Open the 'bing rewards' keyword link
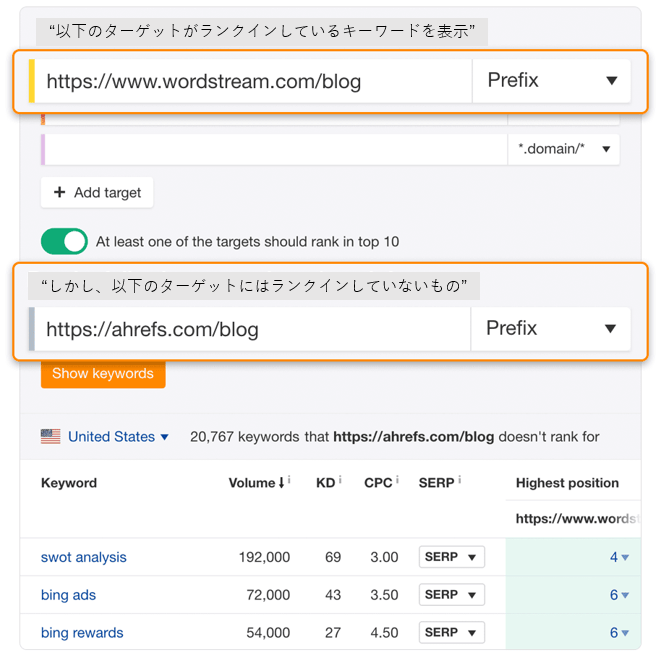 [82, 632]
